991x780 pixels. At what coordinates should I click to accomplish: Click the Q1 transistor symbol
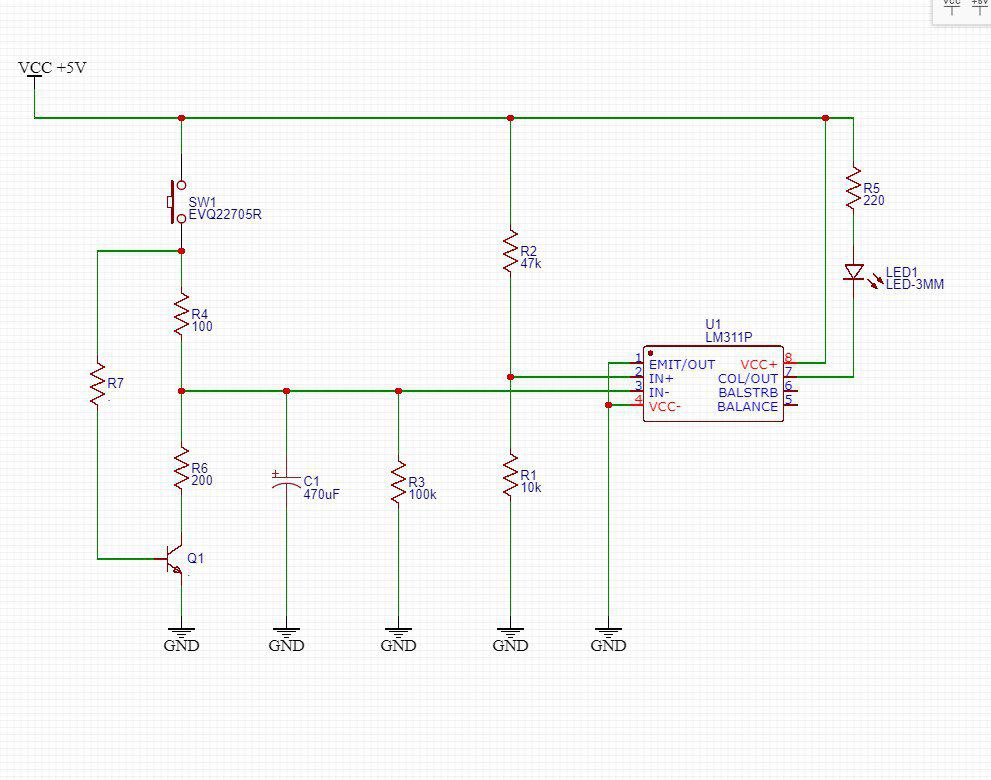point(175,562)
